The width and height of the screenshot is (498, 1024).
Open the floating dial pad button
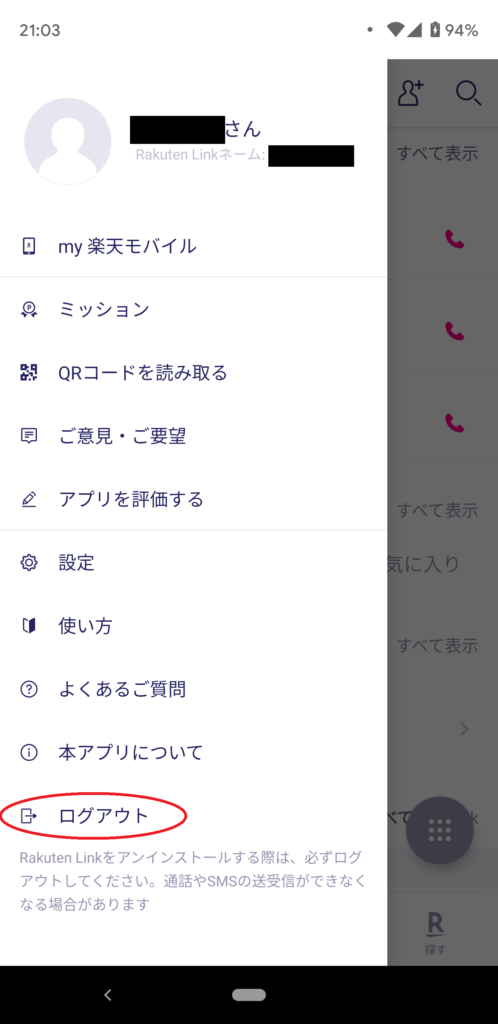440,830
